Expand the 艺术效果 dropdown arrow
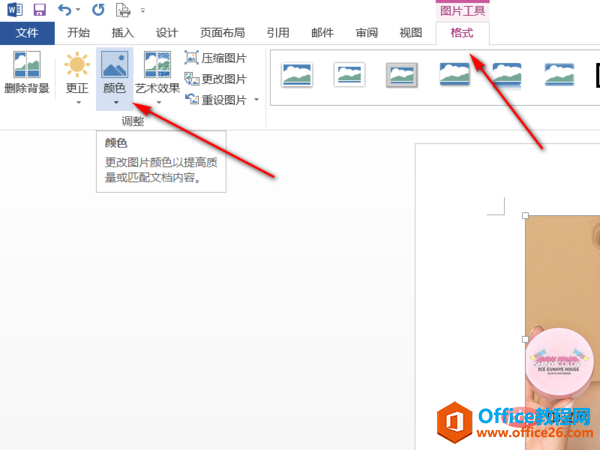 159,103
